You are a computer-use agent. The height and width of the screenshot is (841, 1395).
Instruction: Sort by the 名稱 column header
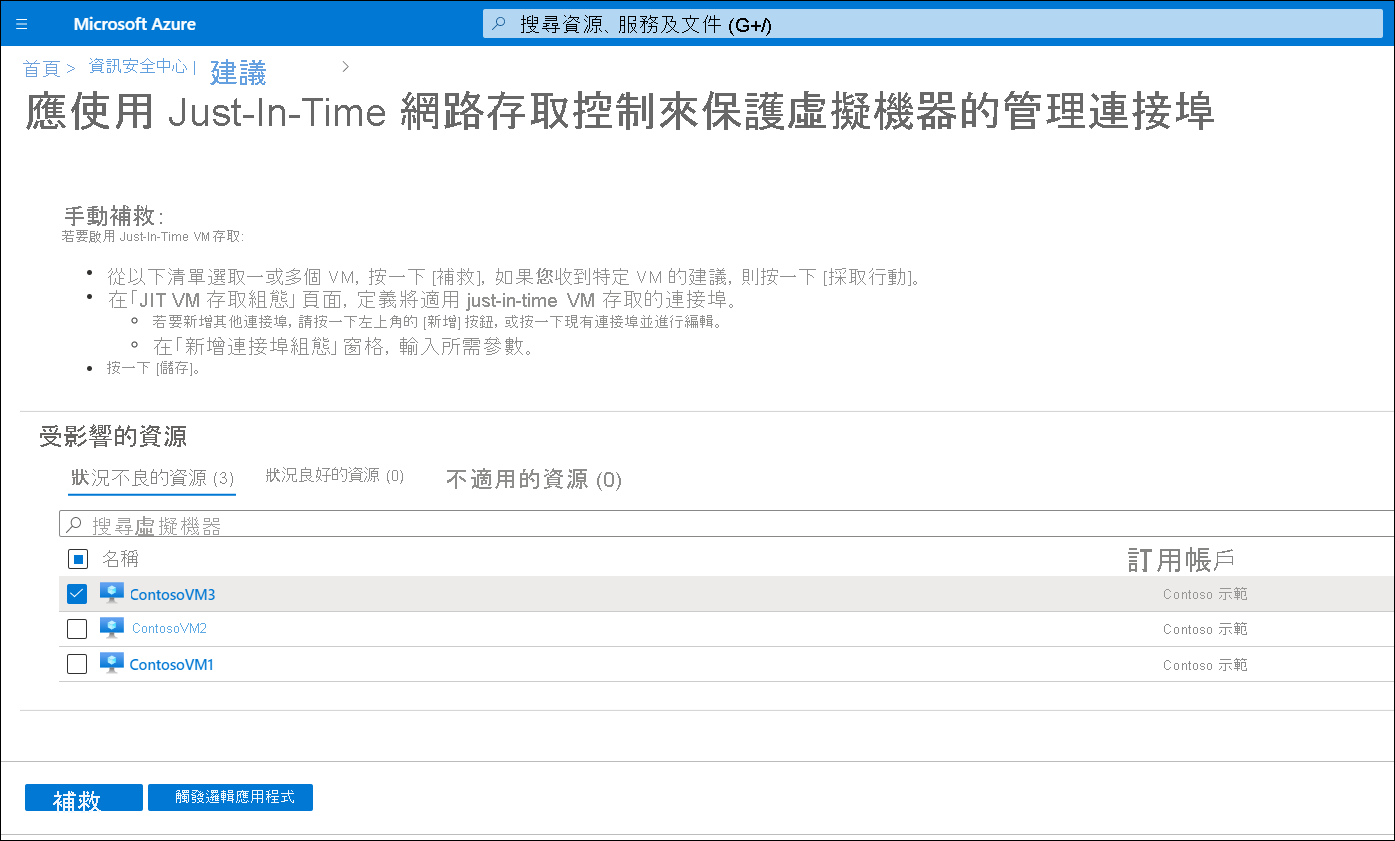click(x=120, y=559)
